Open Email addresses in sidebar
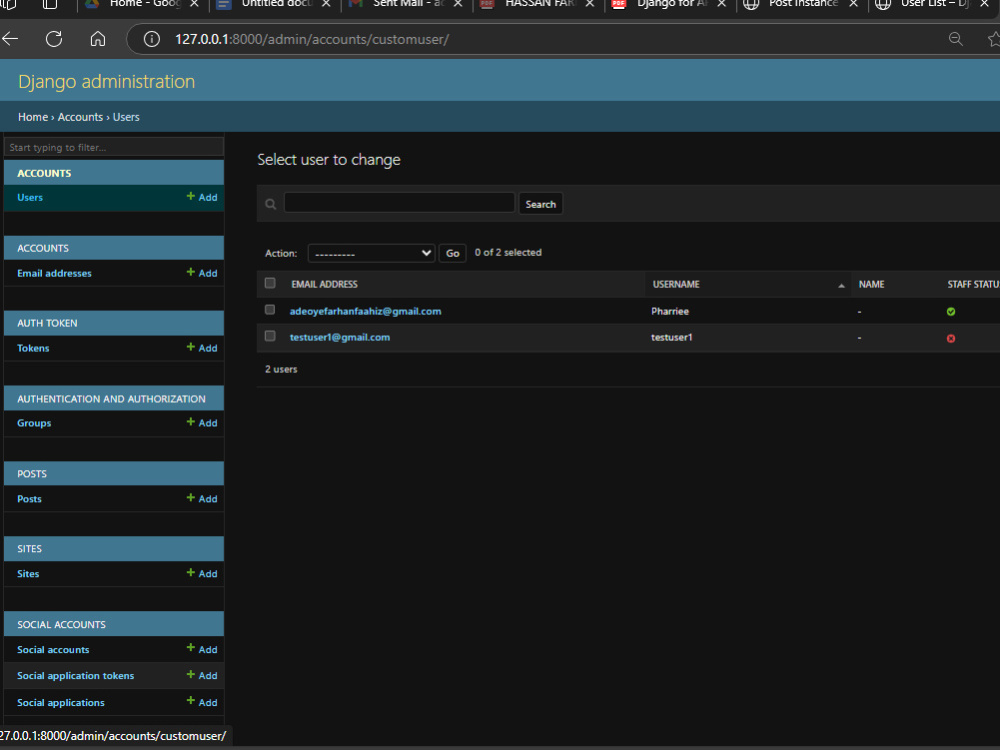Screen dimensions: 1000x750 [54, 273]
